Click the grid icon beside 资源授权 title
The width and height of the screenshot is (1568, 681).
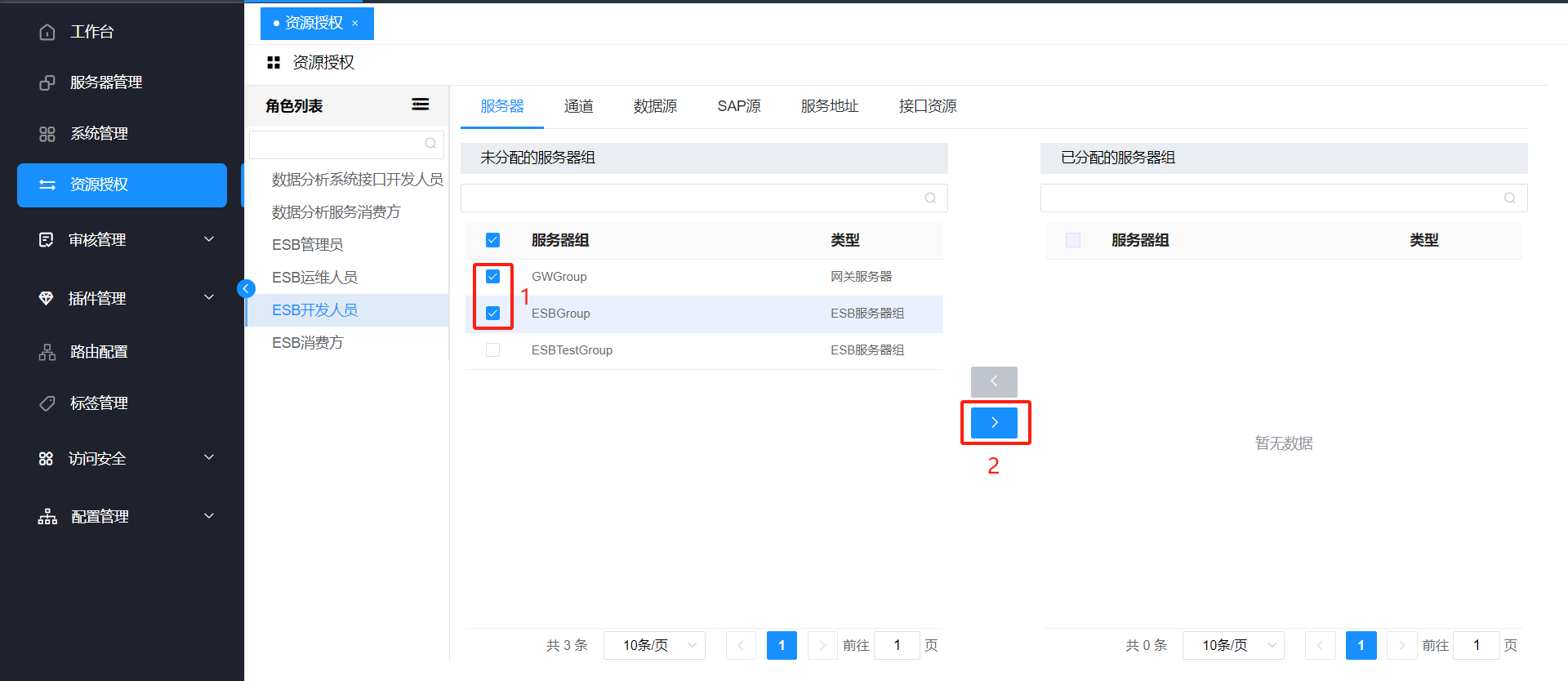(x=274, y=62)
